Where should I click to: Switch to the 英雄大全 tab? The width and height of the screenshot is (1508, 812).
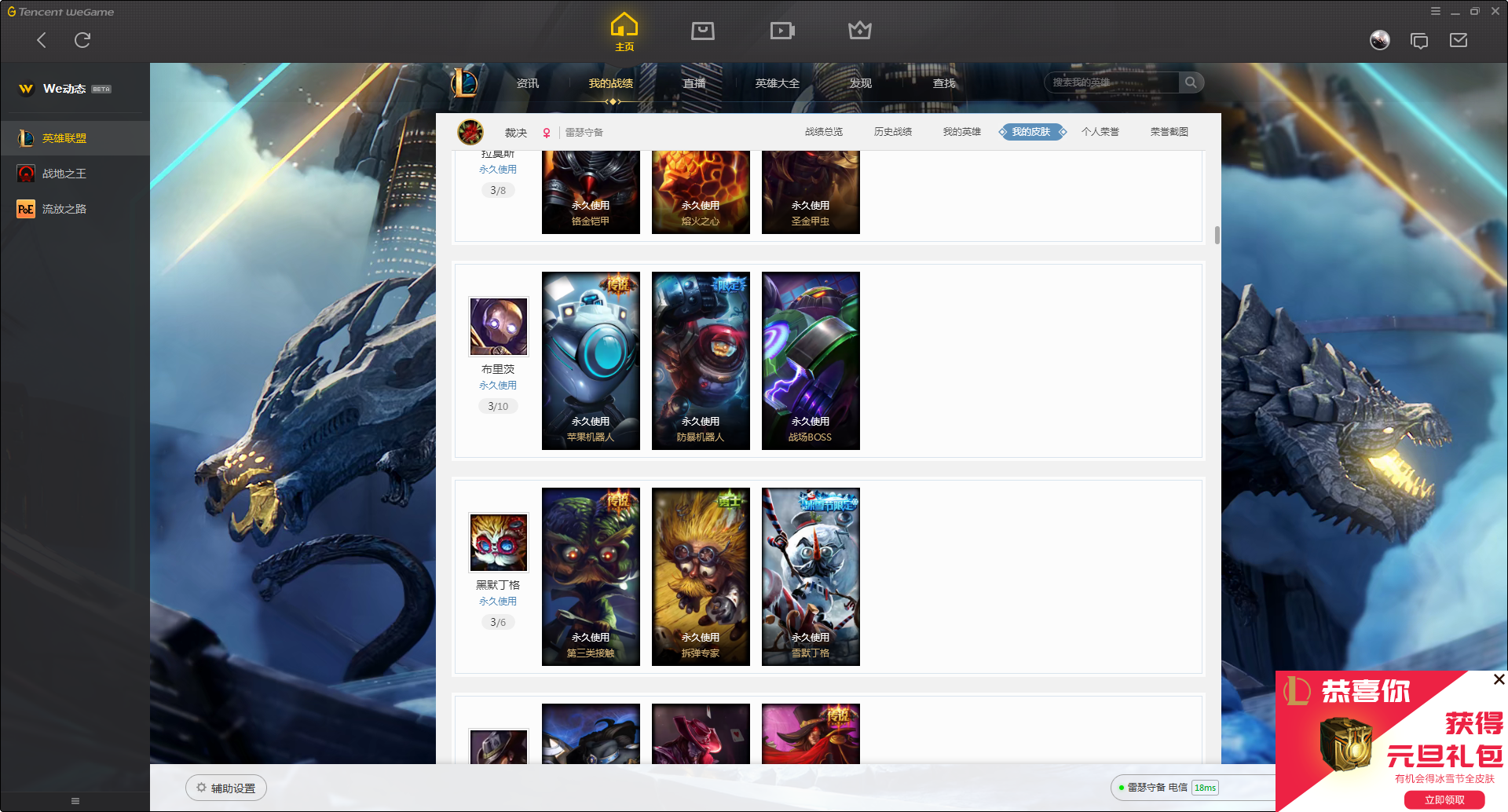point(778,83)
